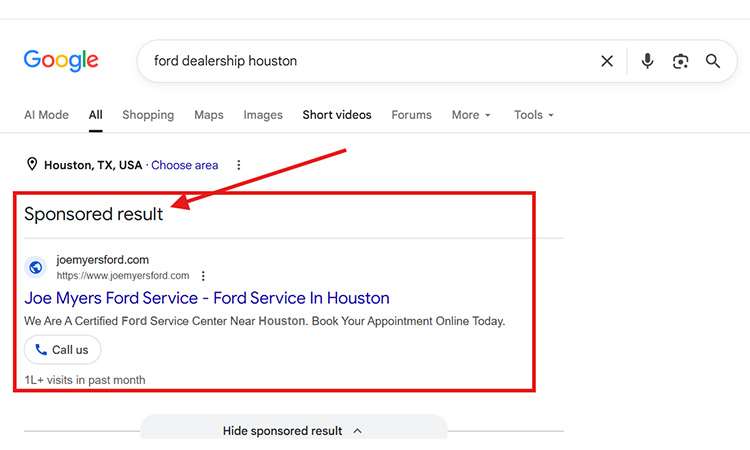
Task: Open Google Lens image search icon
Action: 680,61
